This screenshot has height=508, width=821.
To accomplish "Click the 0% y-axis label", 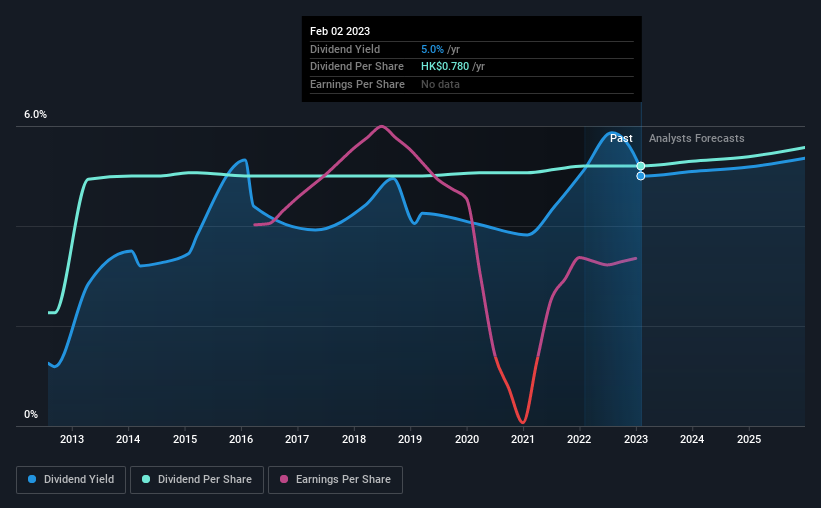I will pos(31,414).
